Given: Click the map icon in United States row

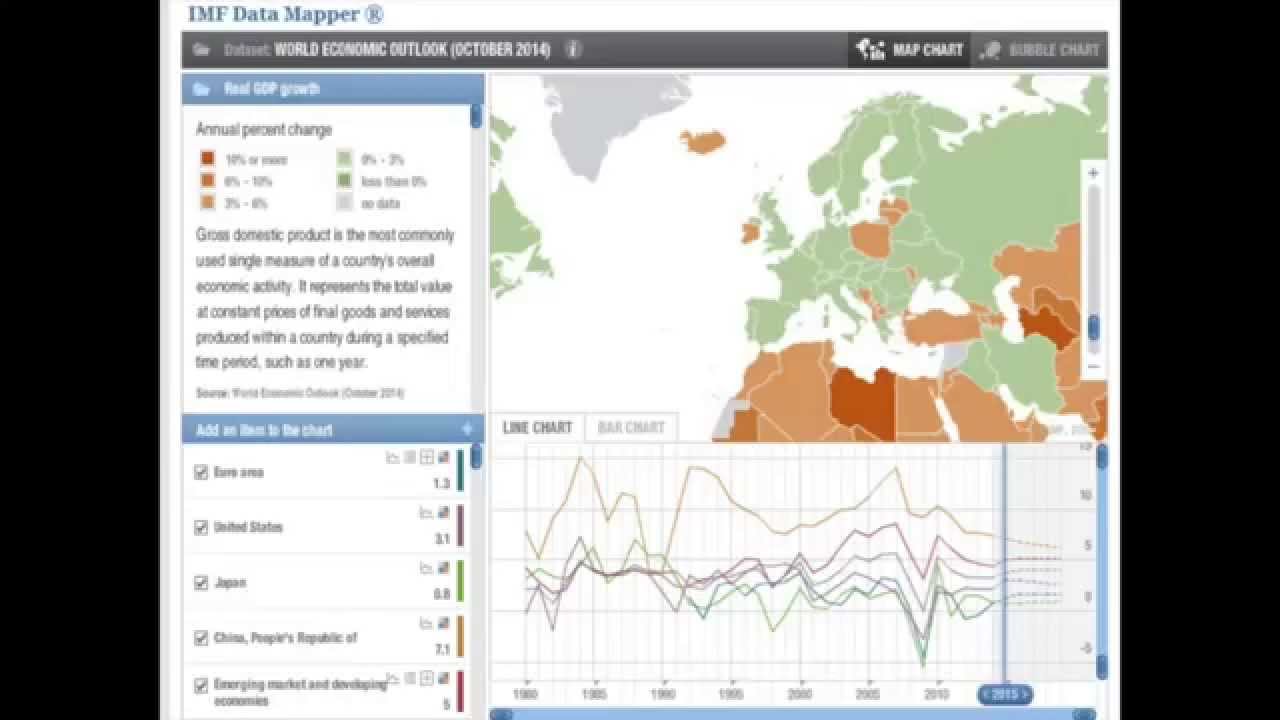Looking at the screenshot, I should point(444,512).
